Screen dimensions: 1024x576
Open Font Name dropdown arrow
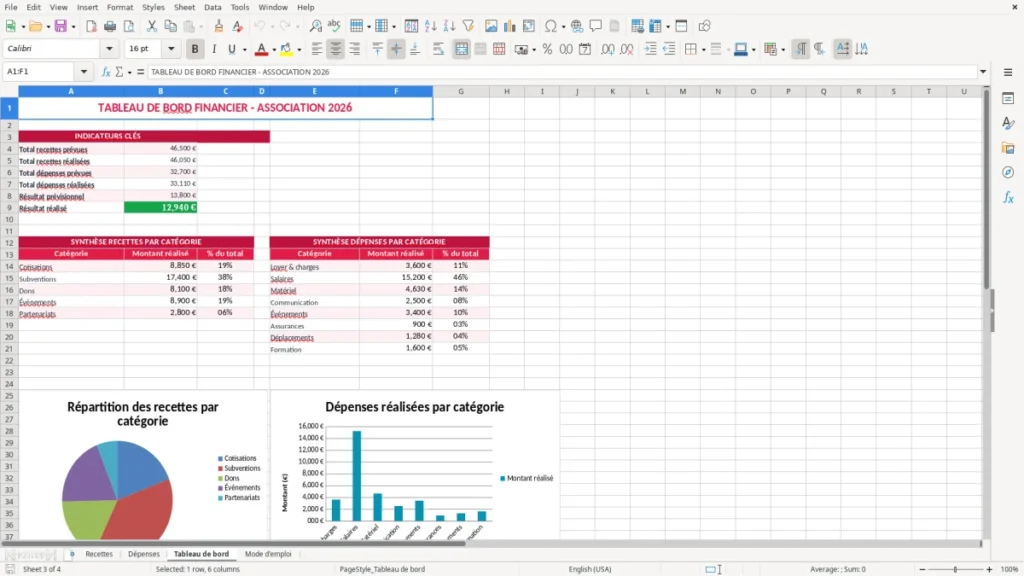click(109, 48)
